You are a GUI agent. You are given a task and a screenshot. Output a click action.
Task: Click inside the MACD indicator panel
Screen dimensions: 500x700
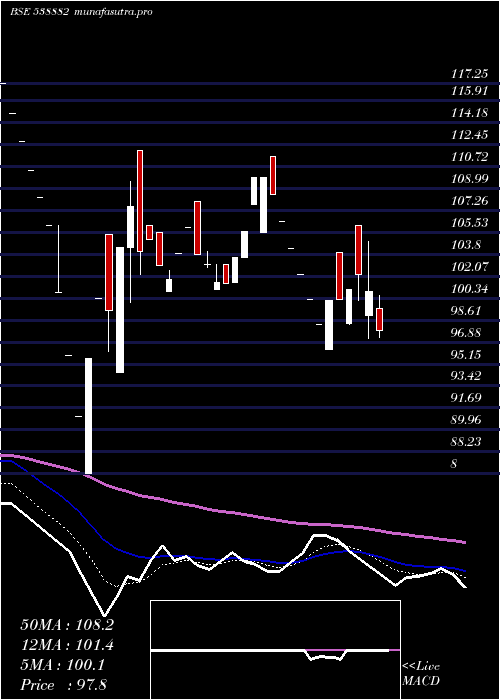pyautogui.click(x=275, y=650)
